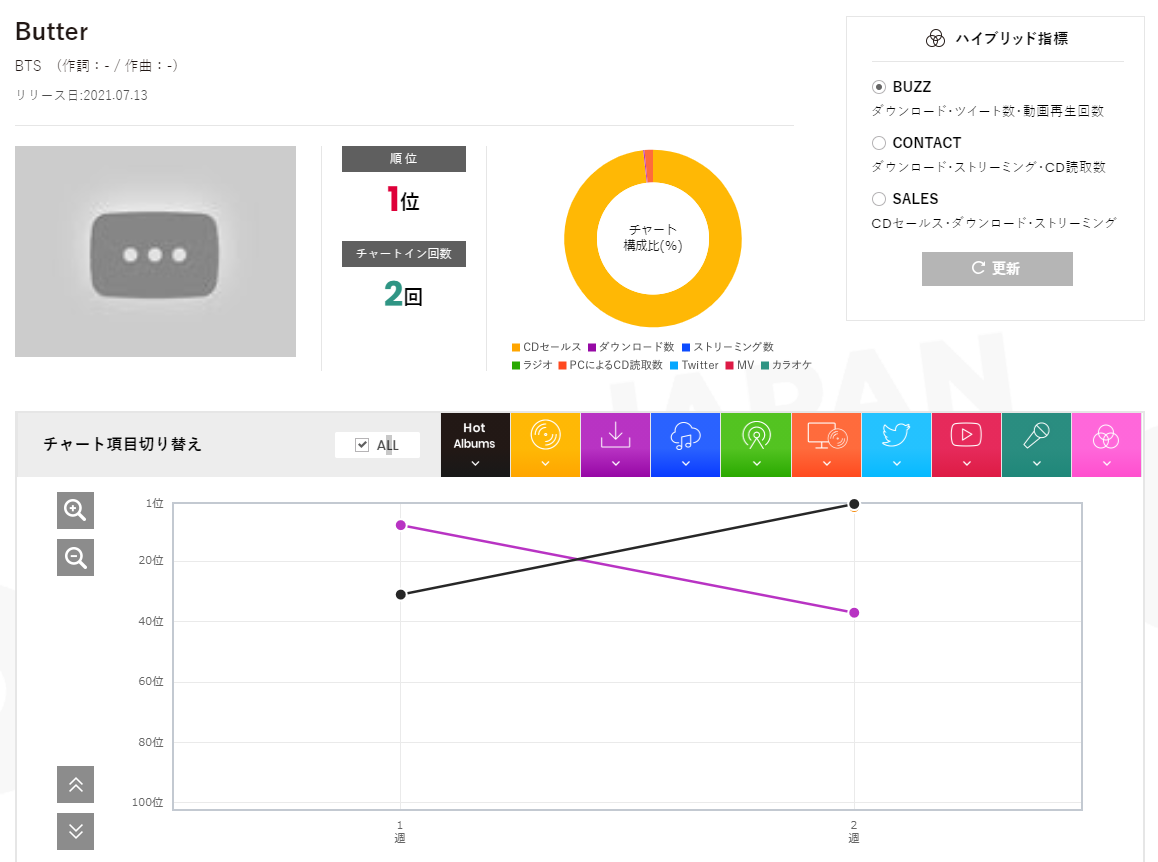1158x862 pixels.
Task: Click the purple data point at week 1
Action: (x=400, y=525)
